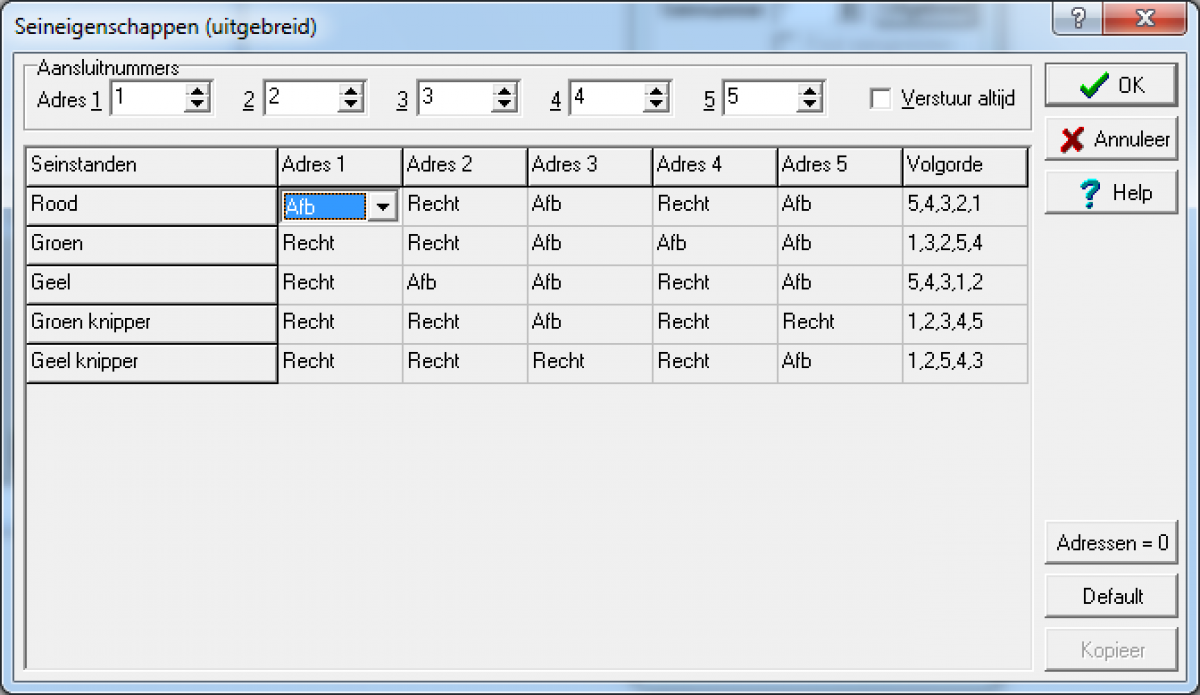1200x695 pixels.
Task: Increase address 2 with the spinner up arrow
Action: (351, 91)
